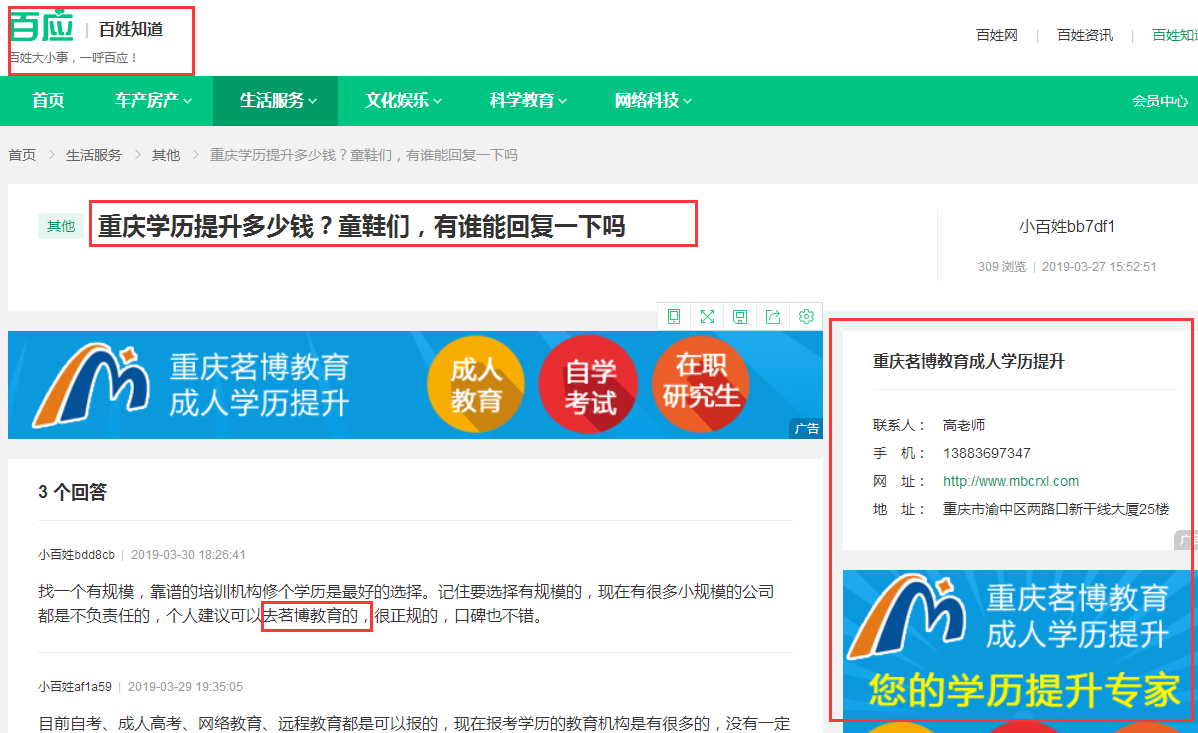Click the 在职研究生 circle in banner ad
1198x733 pixels.
pos(701,383)
